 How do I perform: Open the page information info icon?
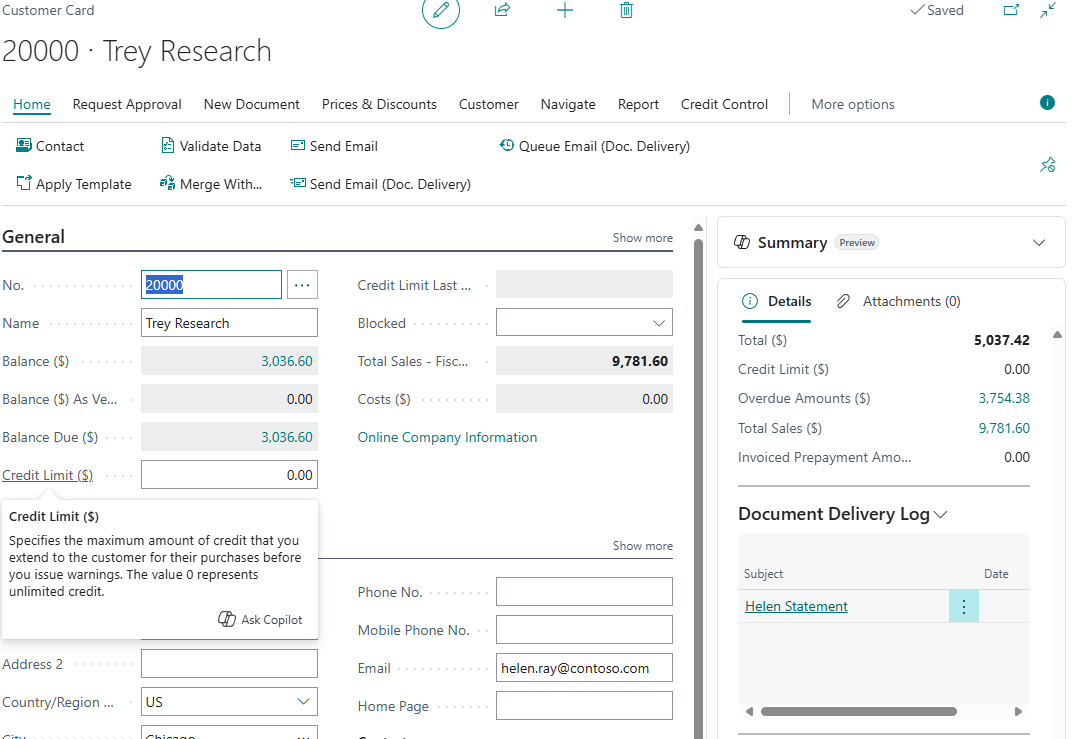point(1047,102)
